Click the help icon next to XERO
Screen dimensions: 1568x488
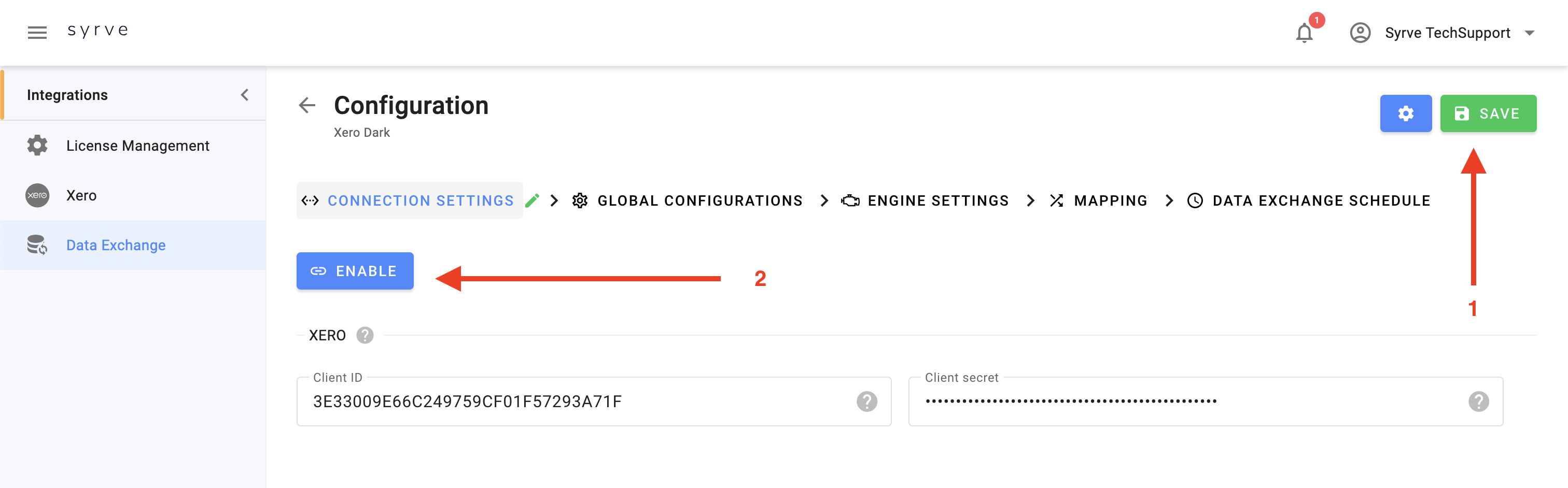(x=365, y=335)
